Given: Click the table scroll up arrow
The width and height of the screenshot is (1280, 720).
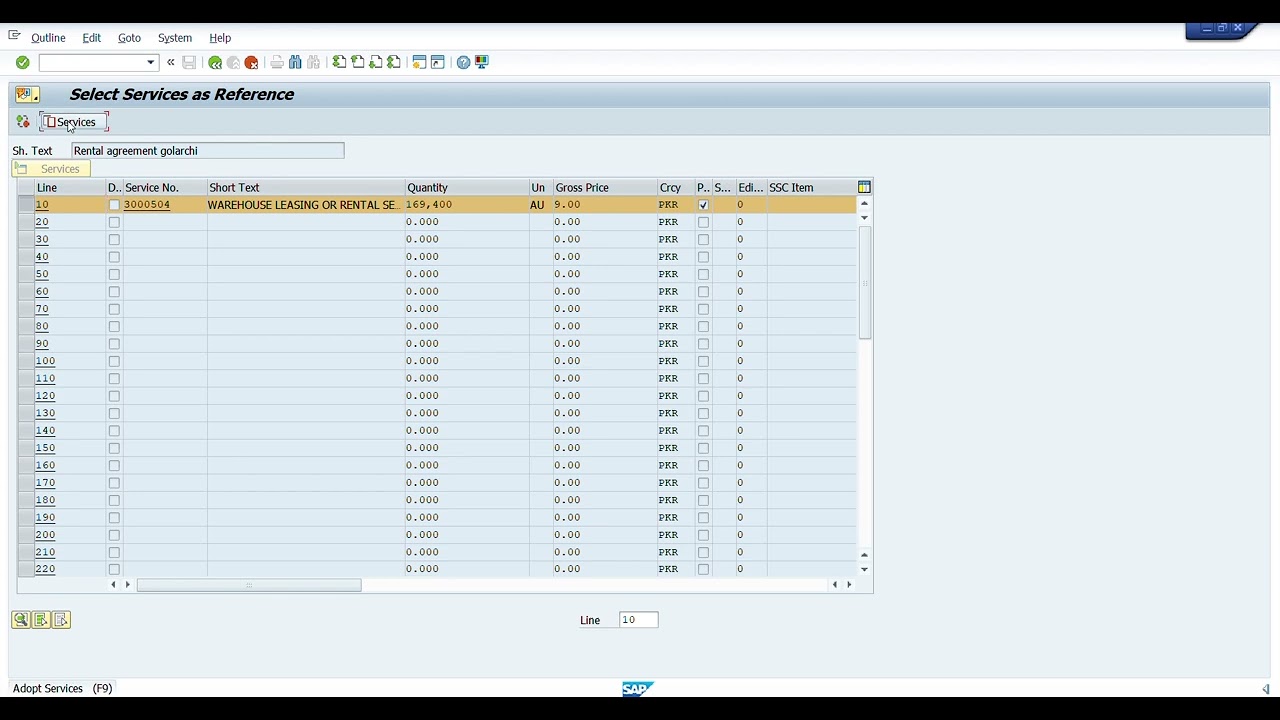Looking at the screenshot, I should coord(864,203).
